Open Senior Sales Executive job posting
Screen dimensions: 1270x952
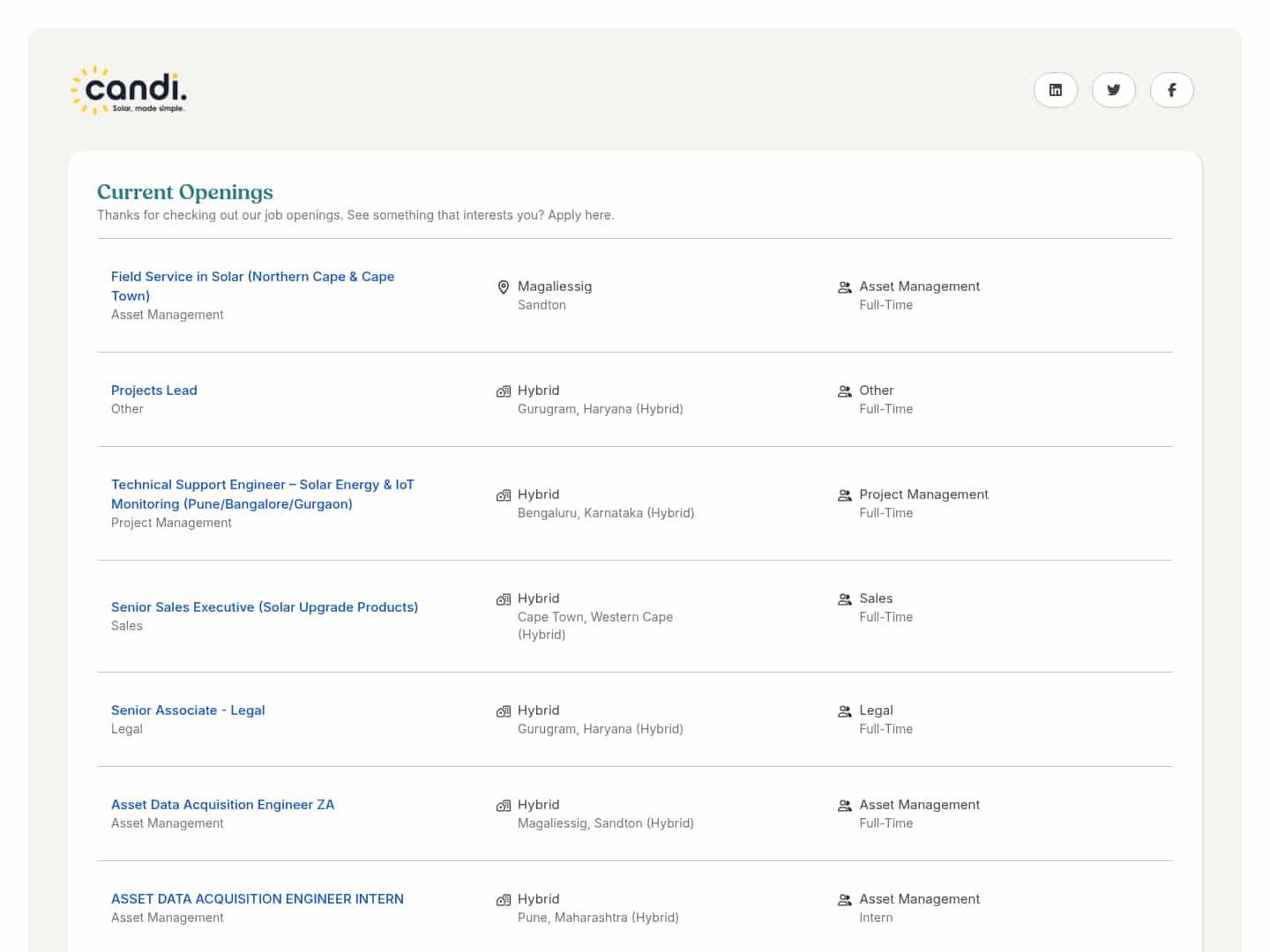click(x=265, y=607)
